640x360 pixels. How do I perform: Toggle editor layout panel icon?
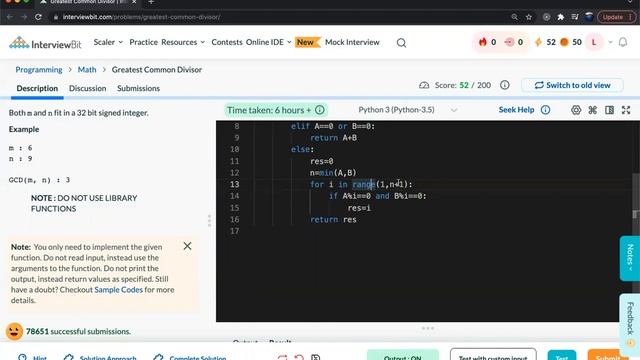pos(609,110)
